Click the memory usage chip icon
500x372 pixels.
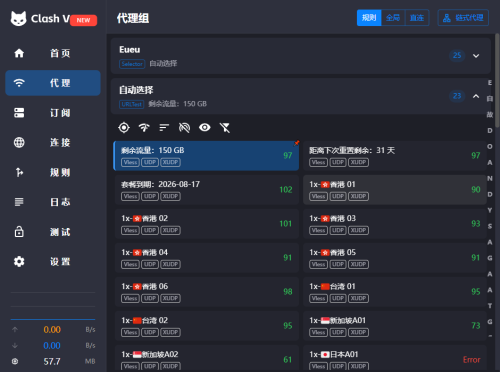15,361
